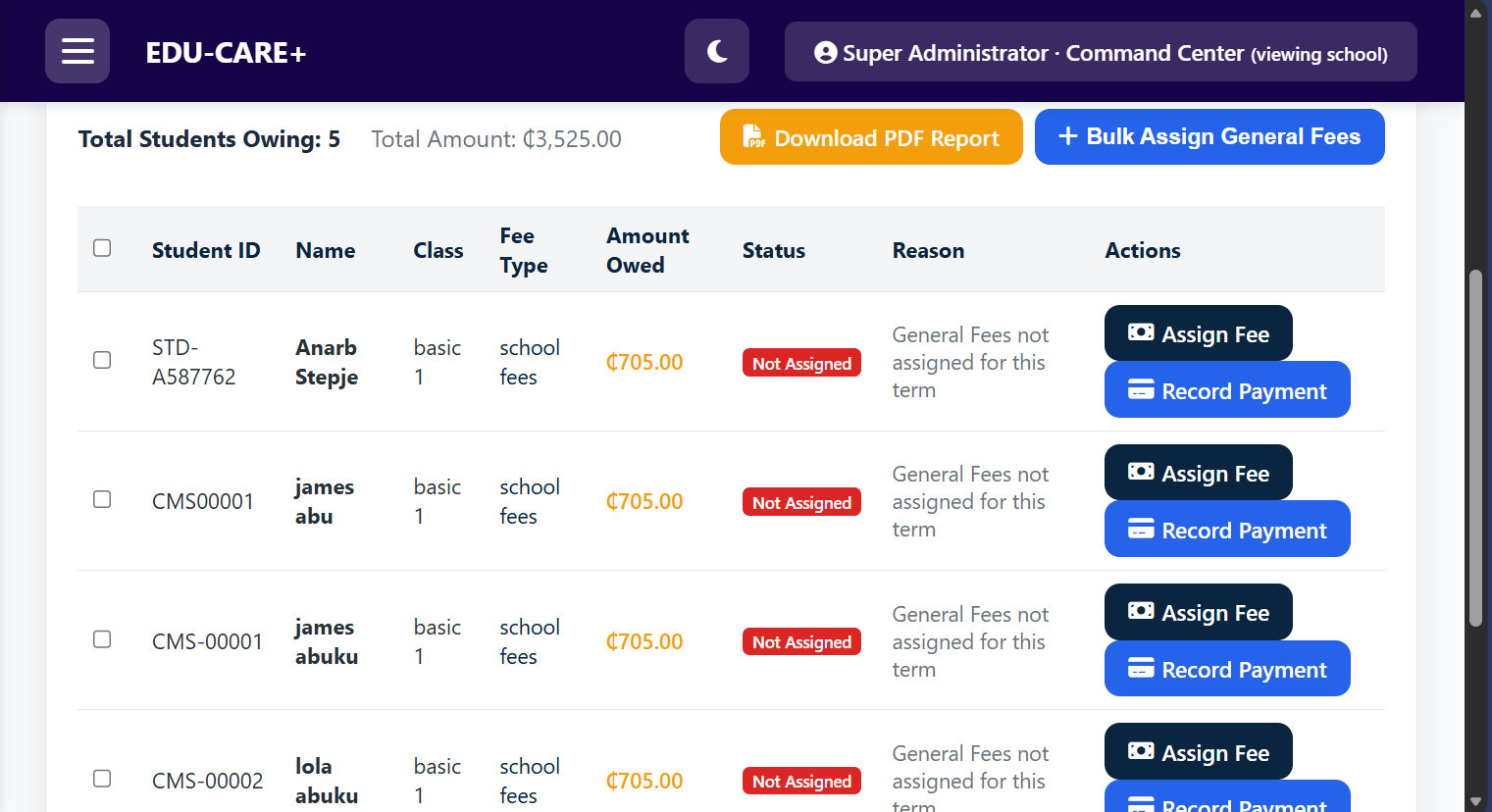Select the checkbox for student STD-A587762
The image size is (1492, 812).
click(x=102, y=360)
